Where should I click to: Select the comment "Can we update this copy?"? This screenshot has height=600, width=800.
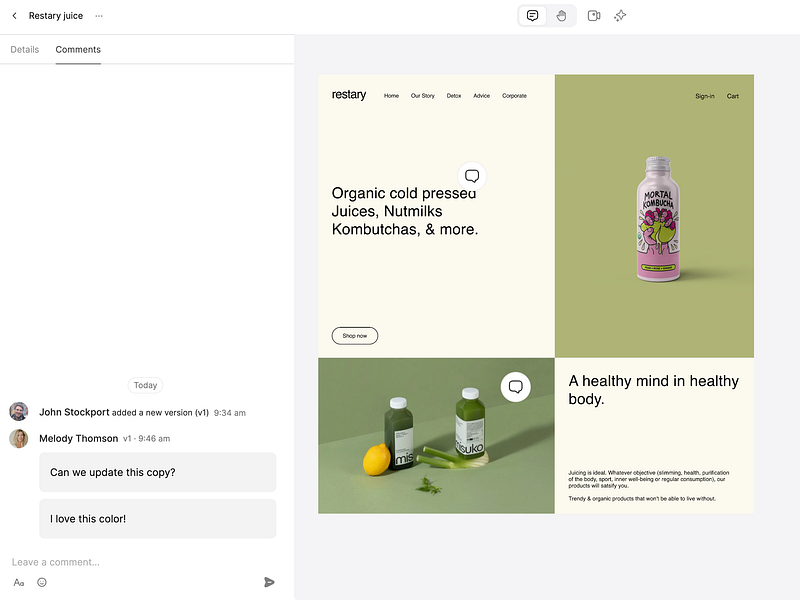[158, 472]
